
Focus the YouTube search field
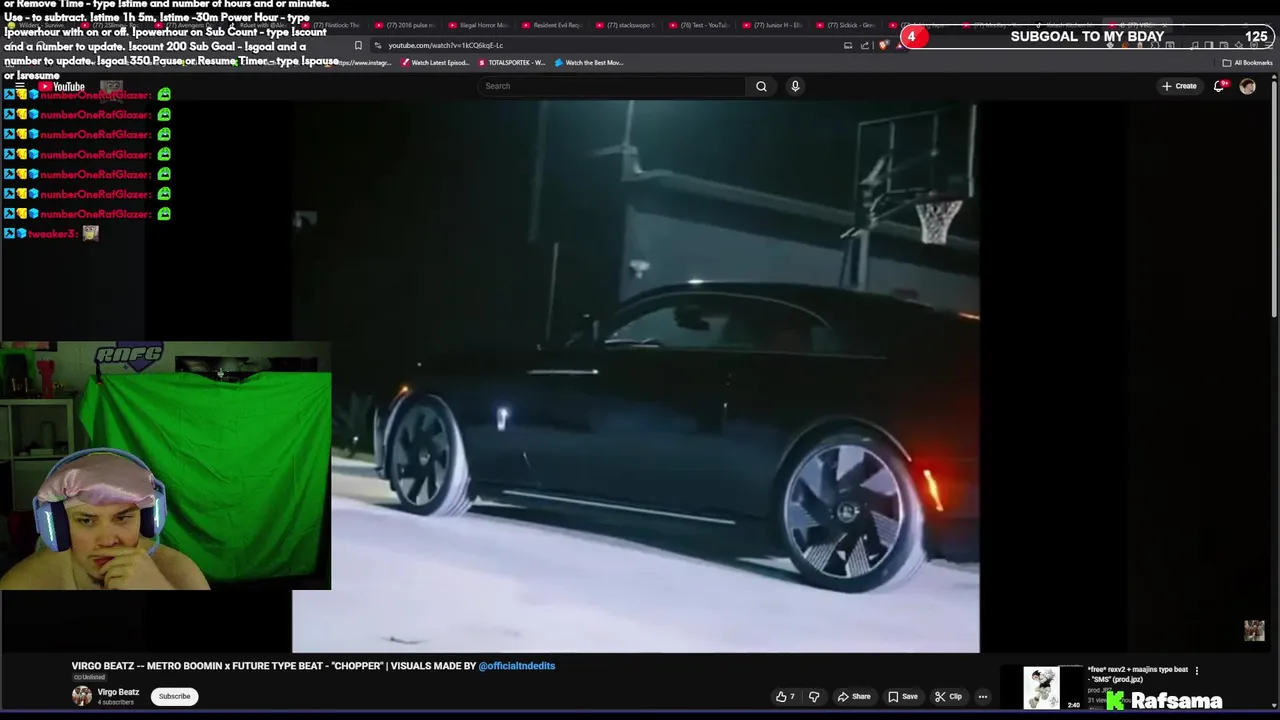[x=612, y=86]
